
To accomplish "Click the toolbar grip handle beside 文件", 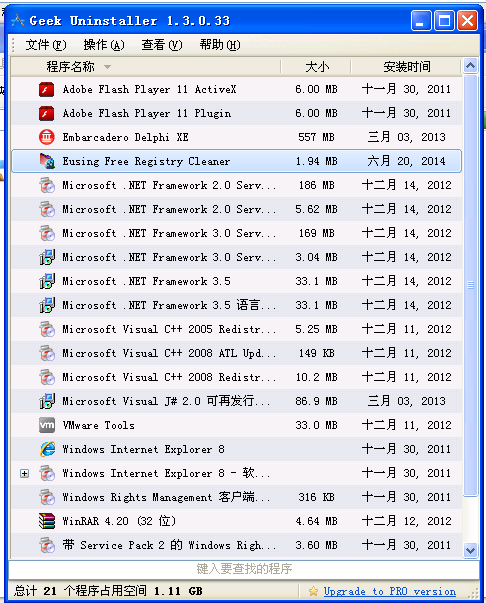I will [x=13, y=45].
